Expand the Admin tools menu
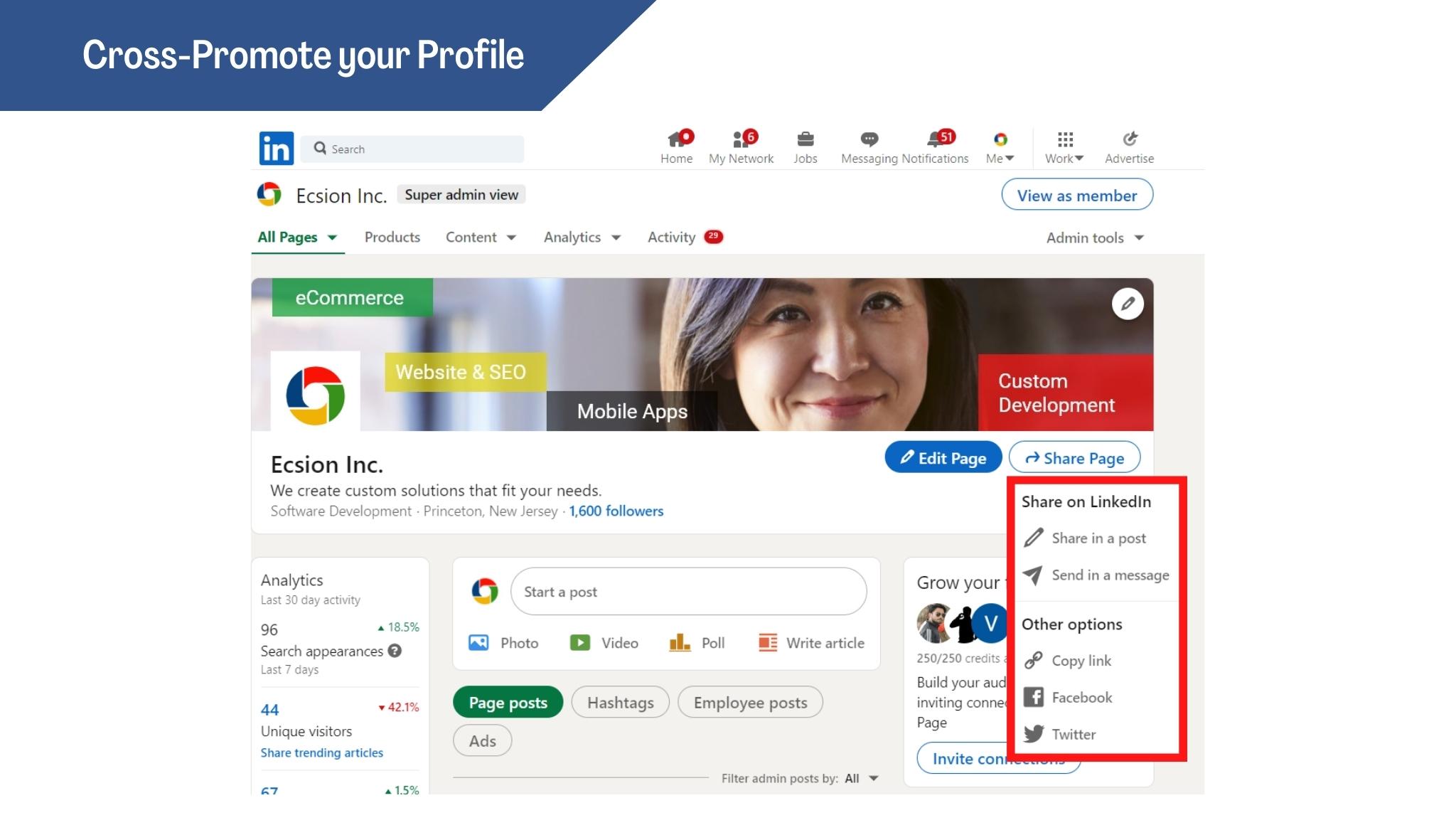The image size is (1456, 825). (1095, 238)
